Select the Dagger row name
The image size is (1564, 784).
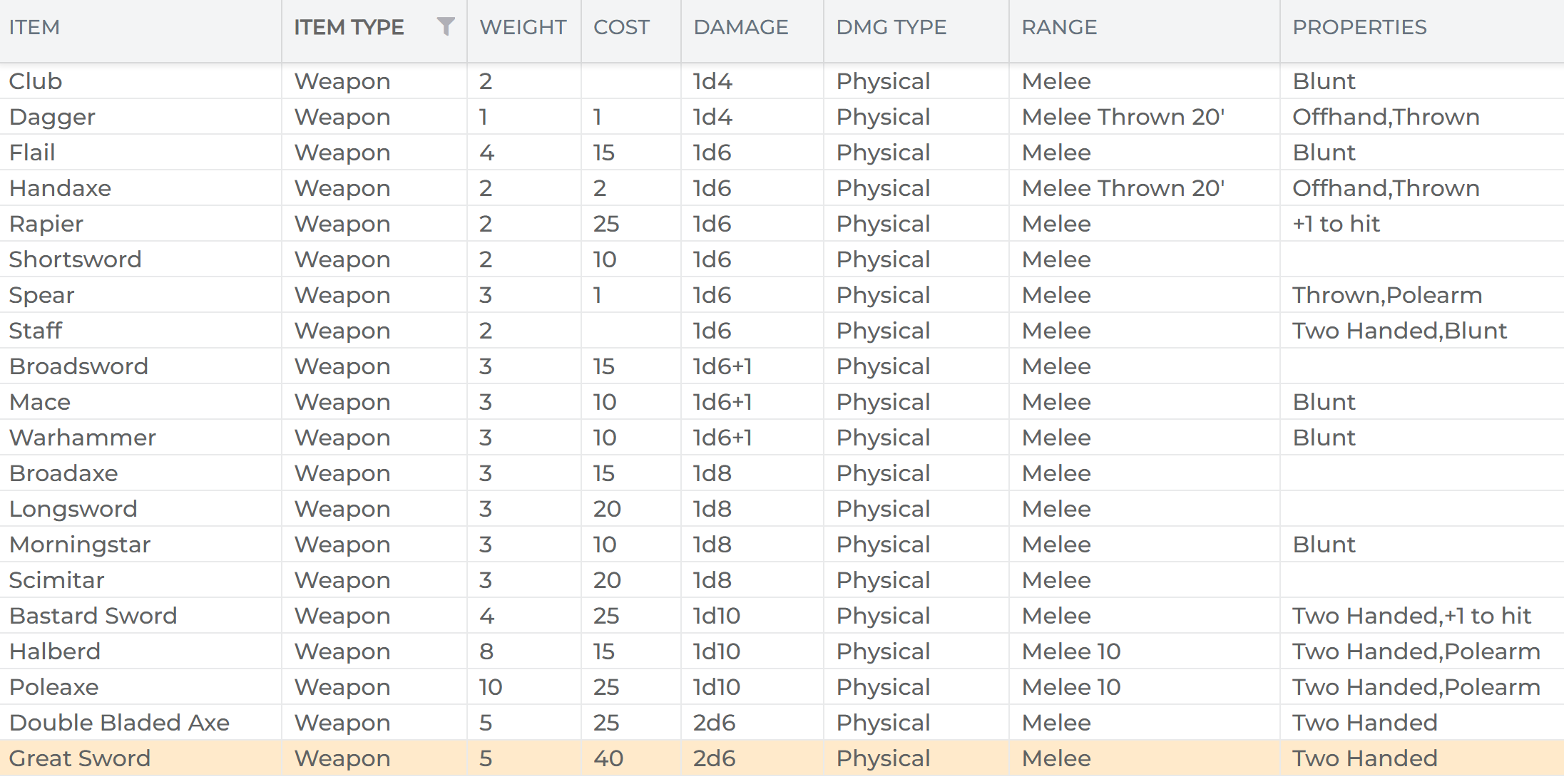pos(52,117)
